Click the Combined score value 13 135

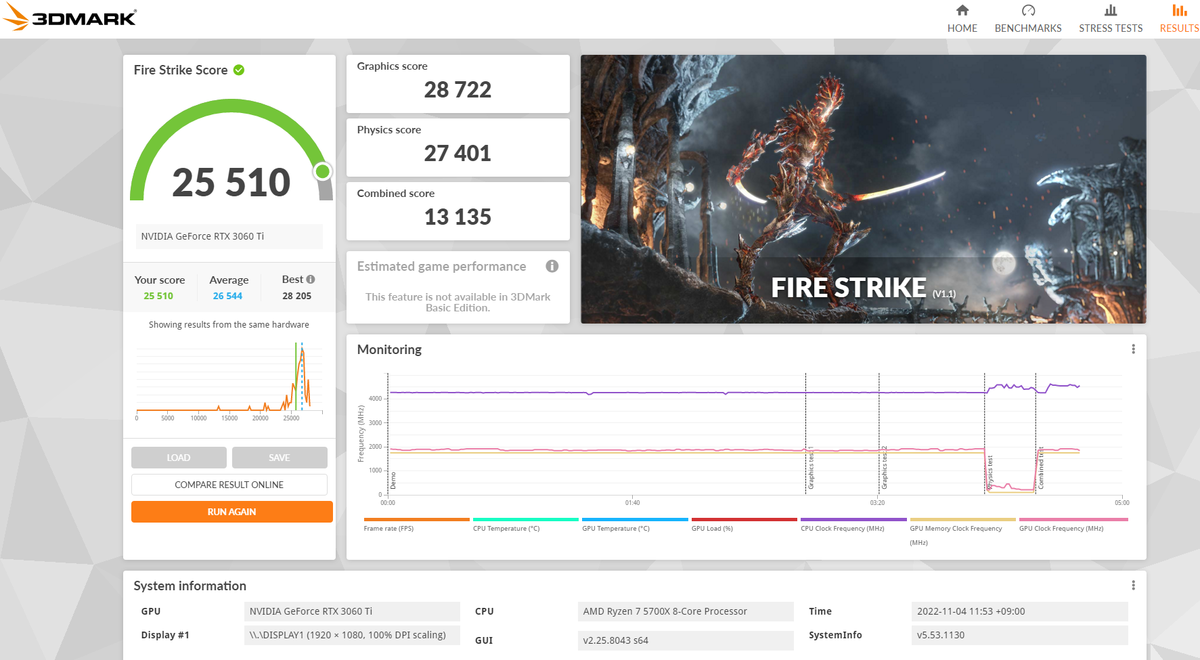[458, 217]
